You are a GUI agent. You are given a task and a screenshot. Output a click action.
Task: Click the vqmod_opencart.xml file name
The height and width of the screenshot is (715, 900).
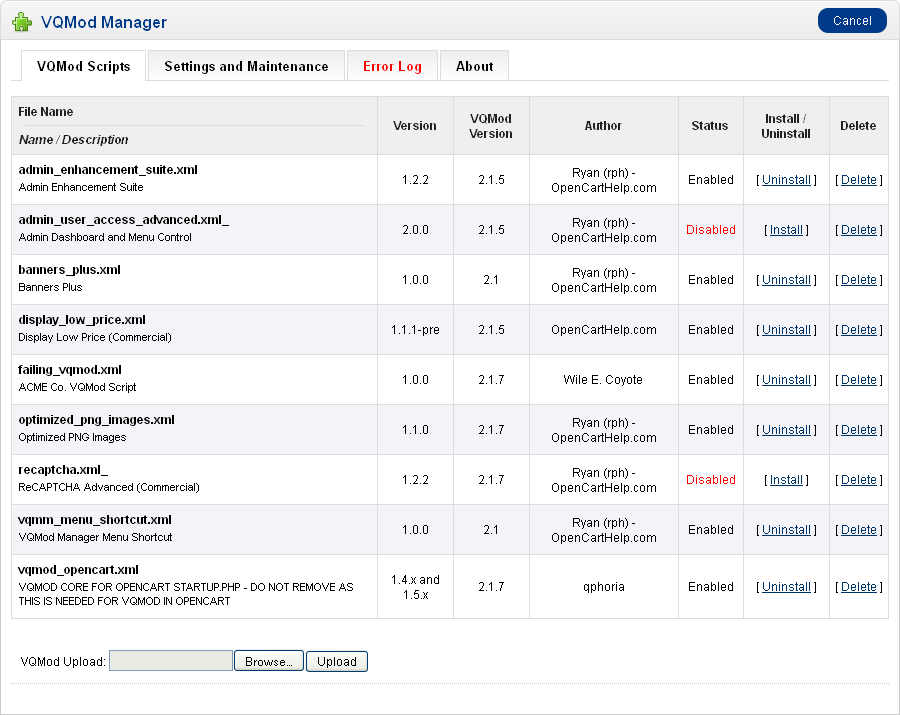pyautogui.click(x=79, y=569)
